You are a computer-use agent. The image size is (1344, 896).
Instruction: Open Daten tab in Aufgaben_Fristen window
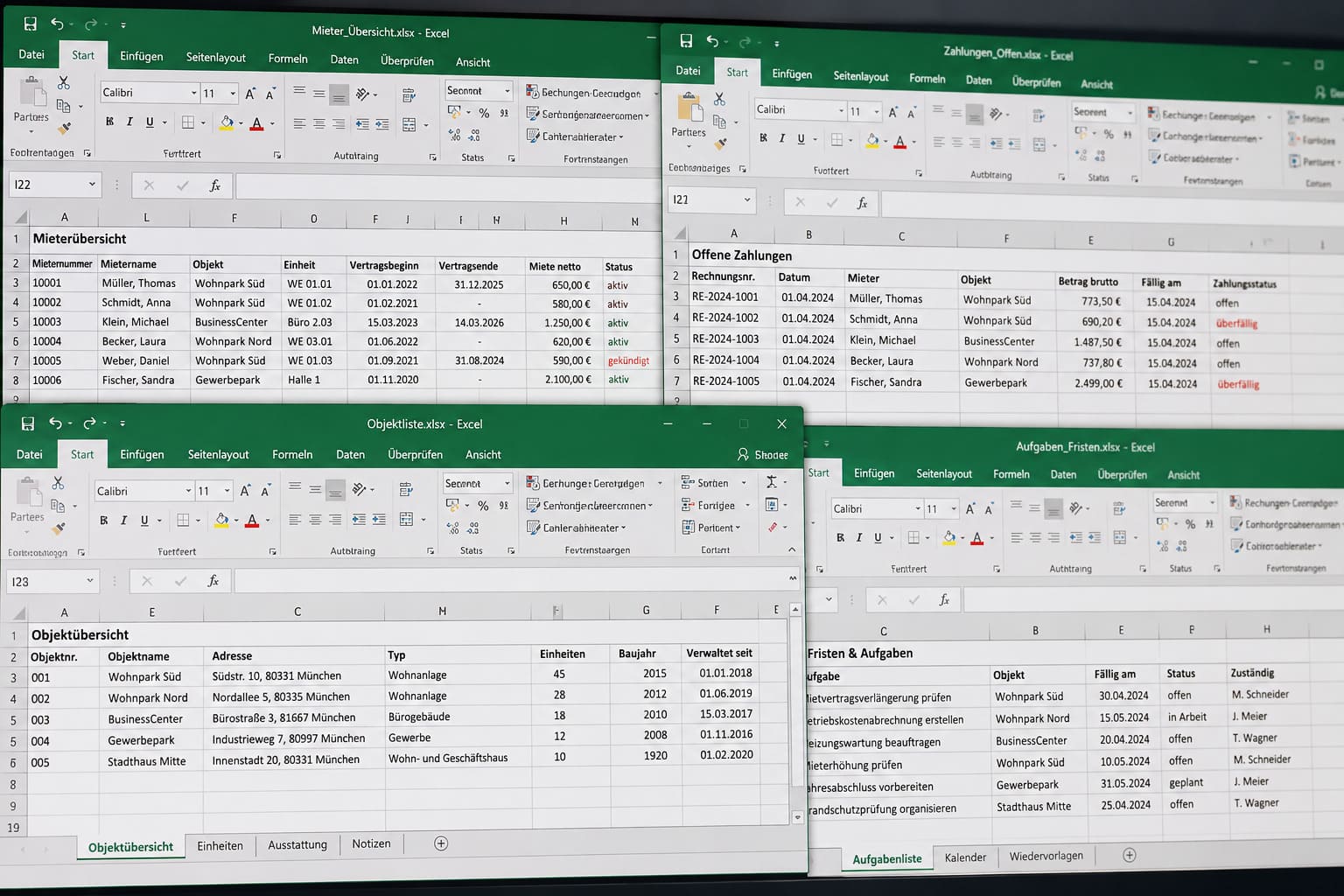click(1063, 474)
